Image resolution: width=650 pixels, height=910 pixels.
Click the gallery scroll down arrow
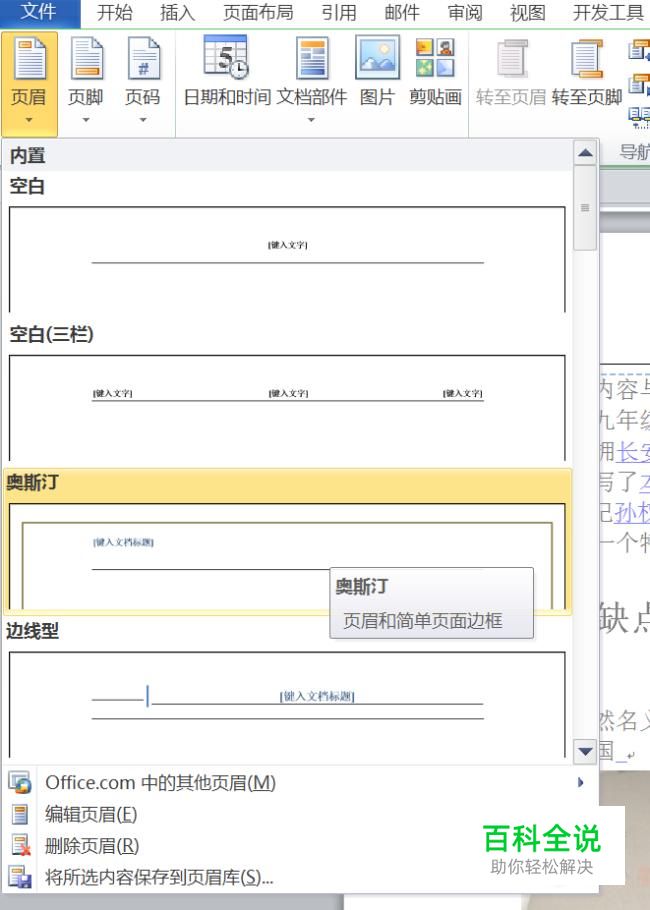coord(585,752)
